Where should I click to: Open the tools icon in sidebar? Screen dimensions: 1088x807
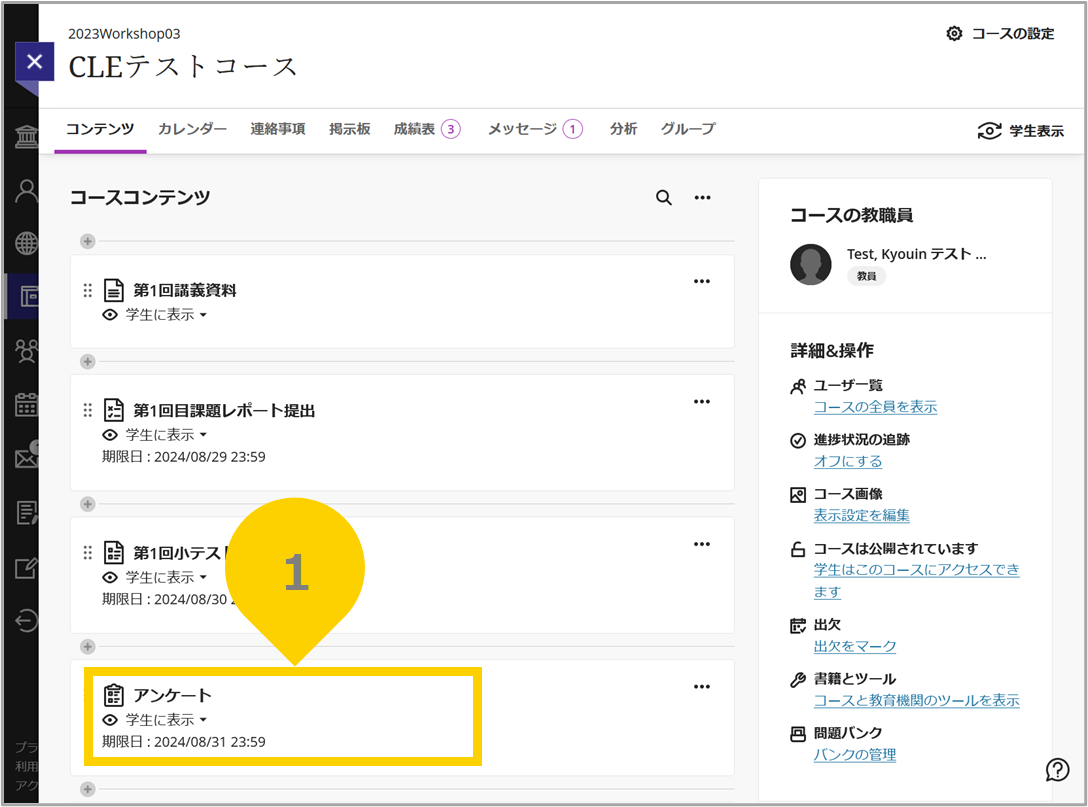(x=26, y=568)
